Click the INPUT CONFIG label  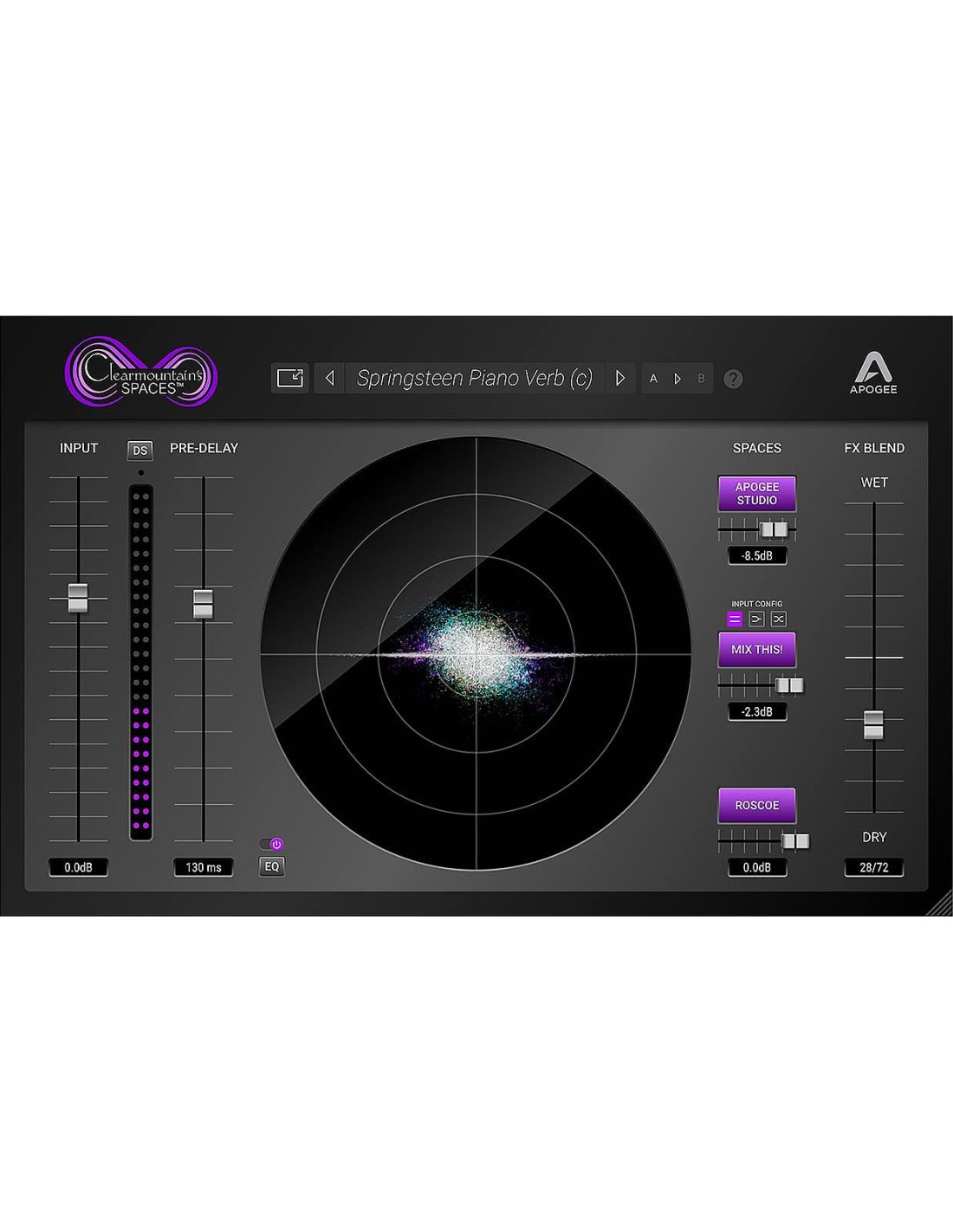757,604
